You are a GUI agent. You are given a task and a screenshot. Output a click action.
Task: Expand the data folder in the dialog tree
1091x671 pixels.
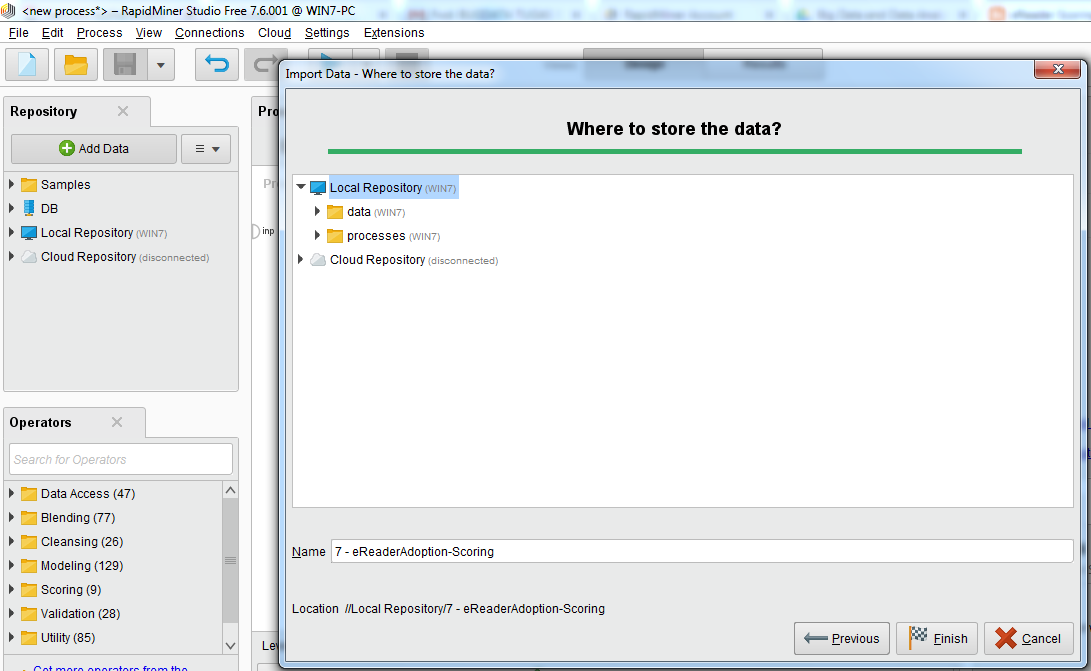coord(318,211)
